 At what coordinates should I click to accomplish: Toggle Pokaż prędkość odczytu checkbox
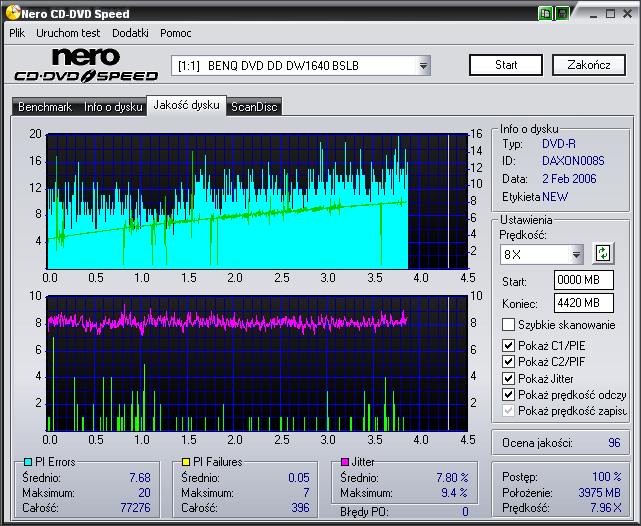click(x=508, y=395)
